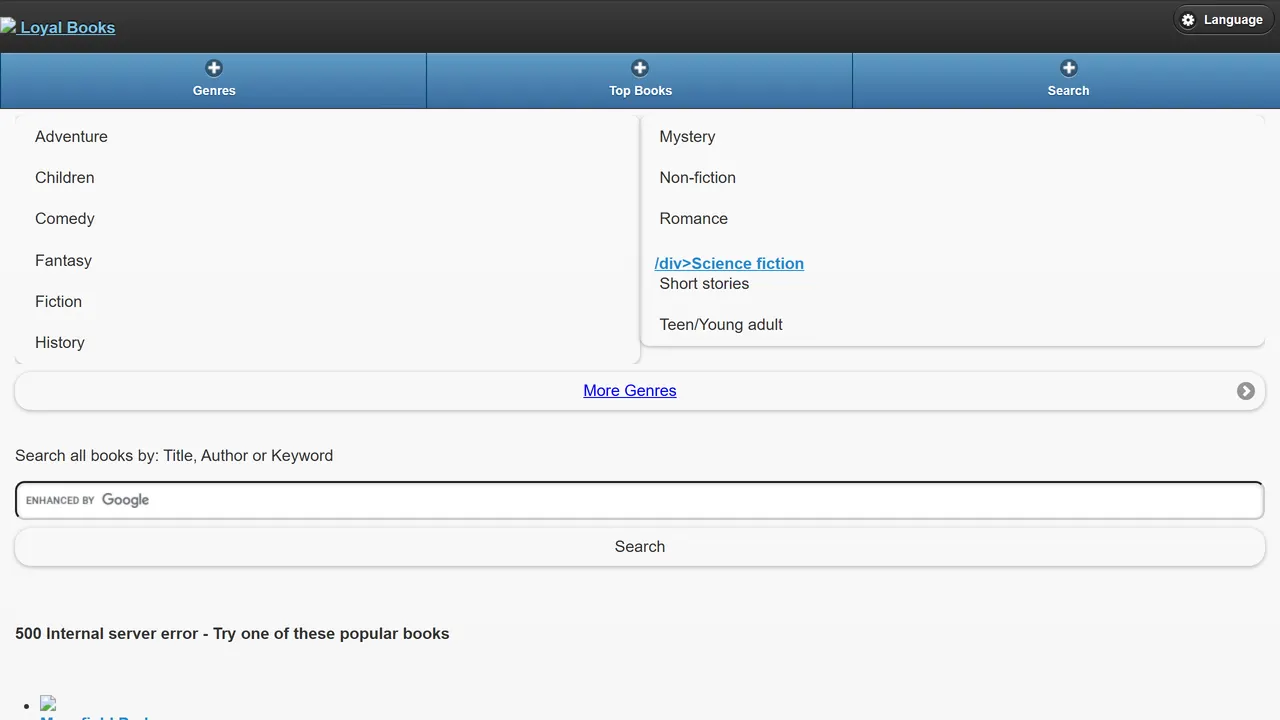The width and height of the screenshot is (1280, 720).
Task: Click the arrow icon beside More Genres
Action: (x=1246, y=391)
